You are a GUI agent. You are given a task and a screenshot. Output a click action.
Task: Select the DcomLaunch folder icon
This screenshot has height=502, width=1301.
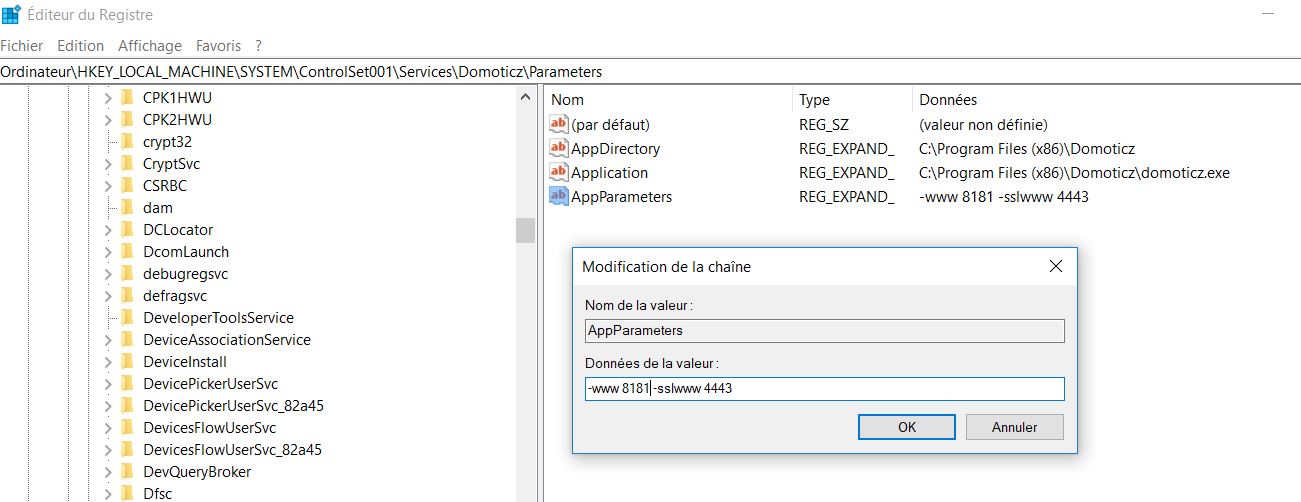point(127,252)
